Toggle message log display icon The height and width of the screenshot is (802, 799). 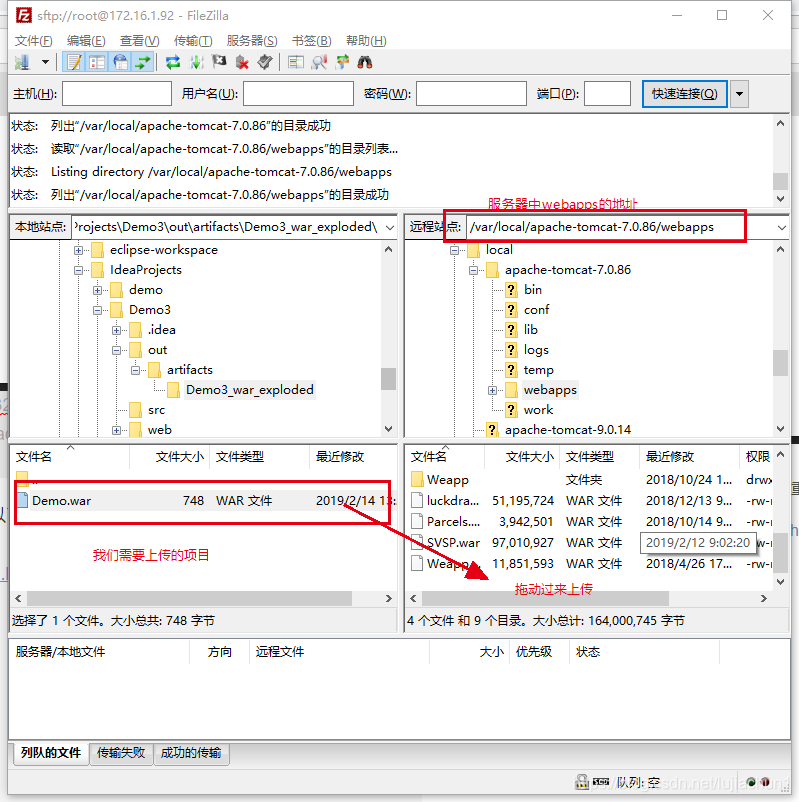tap(74, 62)
